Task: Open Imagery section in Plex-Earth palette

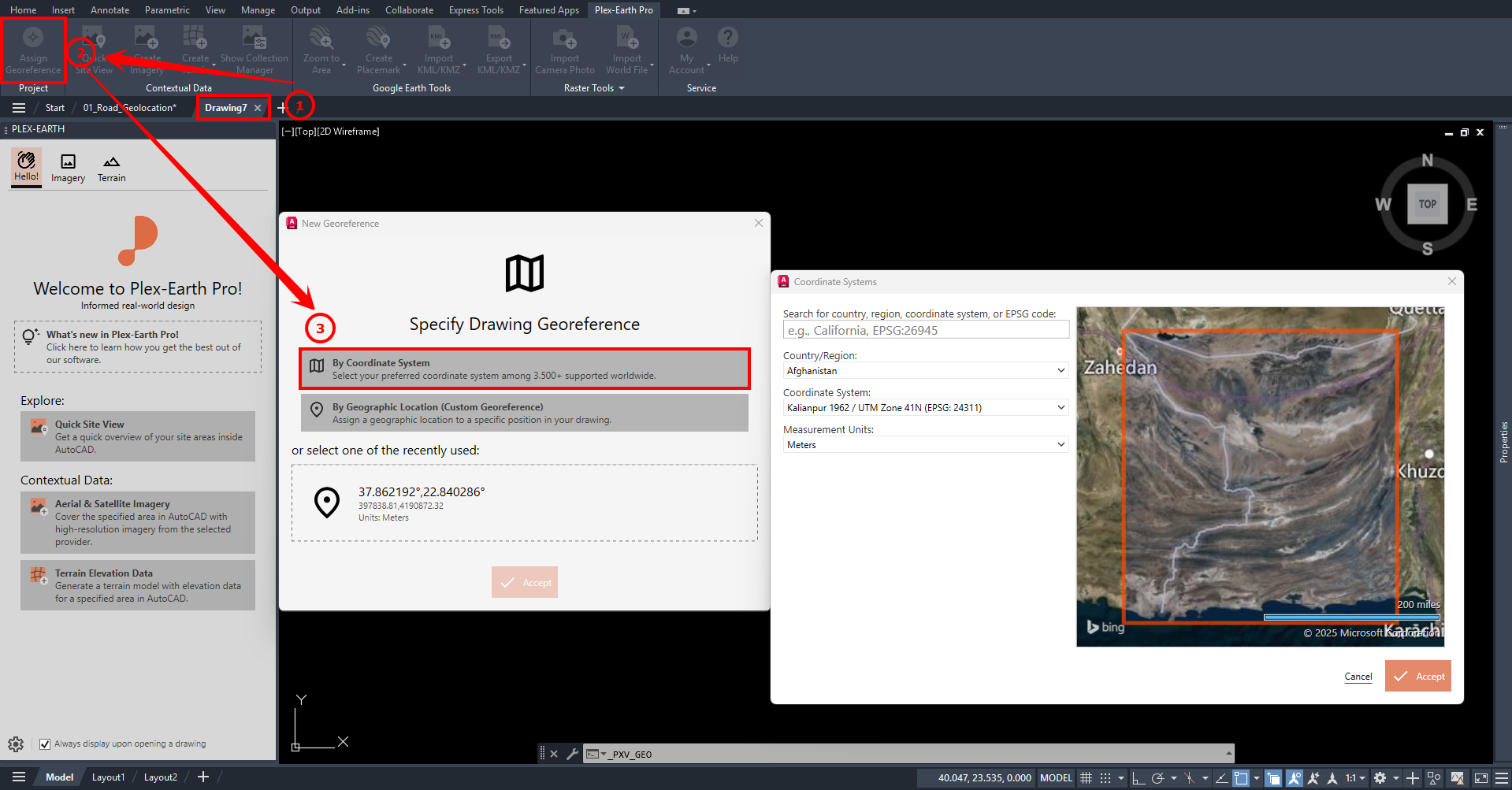Action: pyautogui.click(x=68, y=168)
